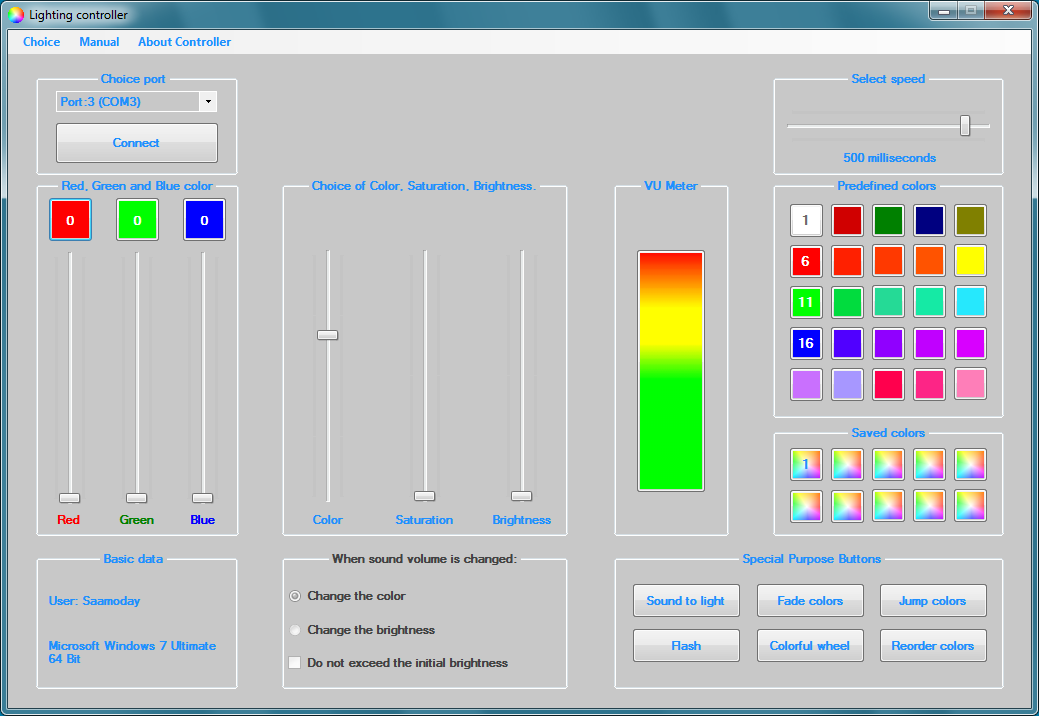Click the second saved color slot in top row
Image resolution: width=1039 pixels, height=716 pixels.
pyautogui.click(x=848, y=464)
